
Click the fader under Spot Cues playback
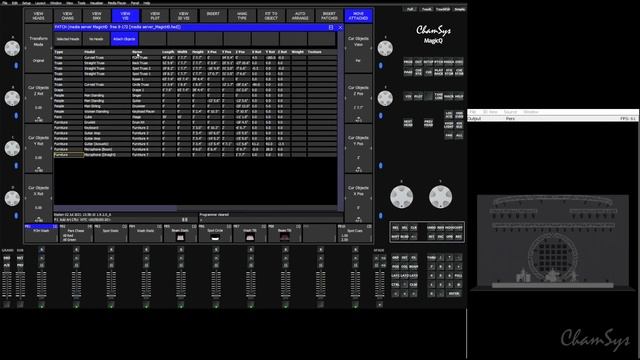coord(355,284)
